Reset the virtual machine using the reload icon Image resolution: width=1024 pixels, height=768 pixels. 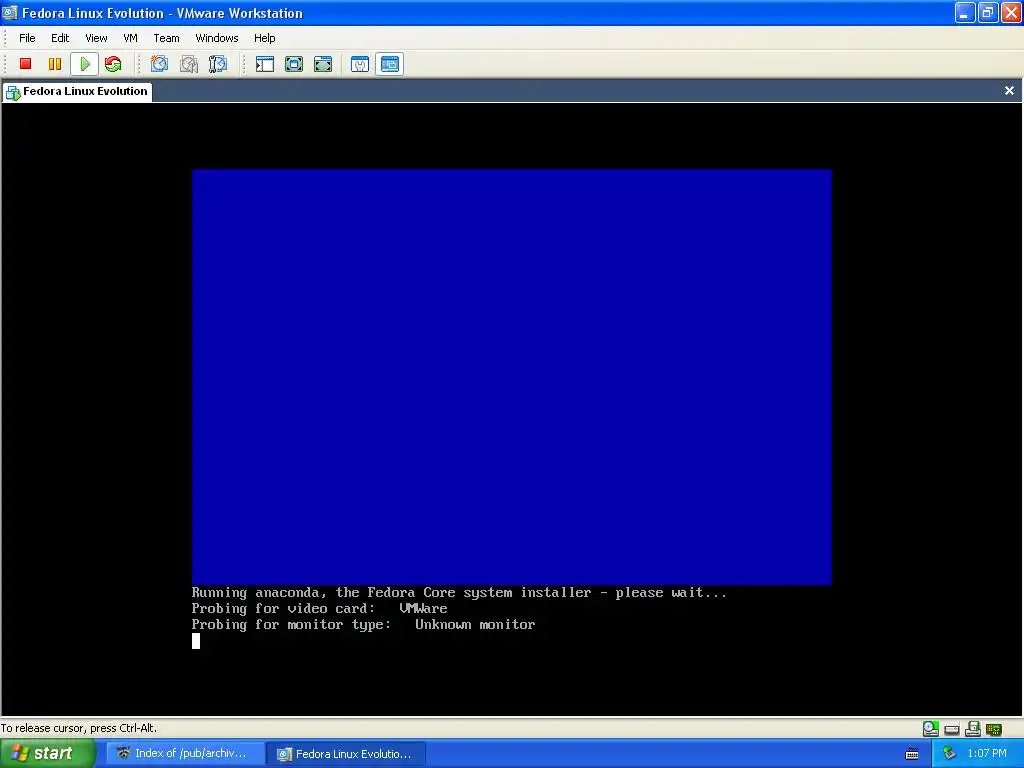click(x=113, y=64)
